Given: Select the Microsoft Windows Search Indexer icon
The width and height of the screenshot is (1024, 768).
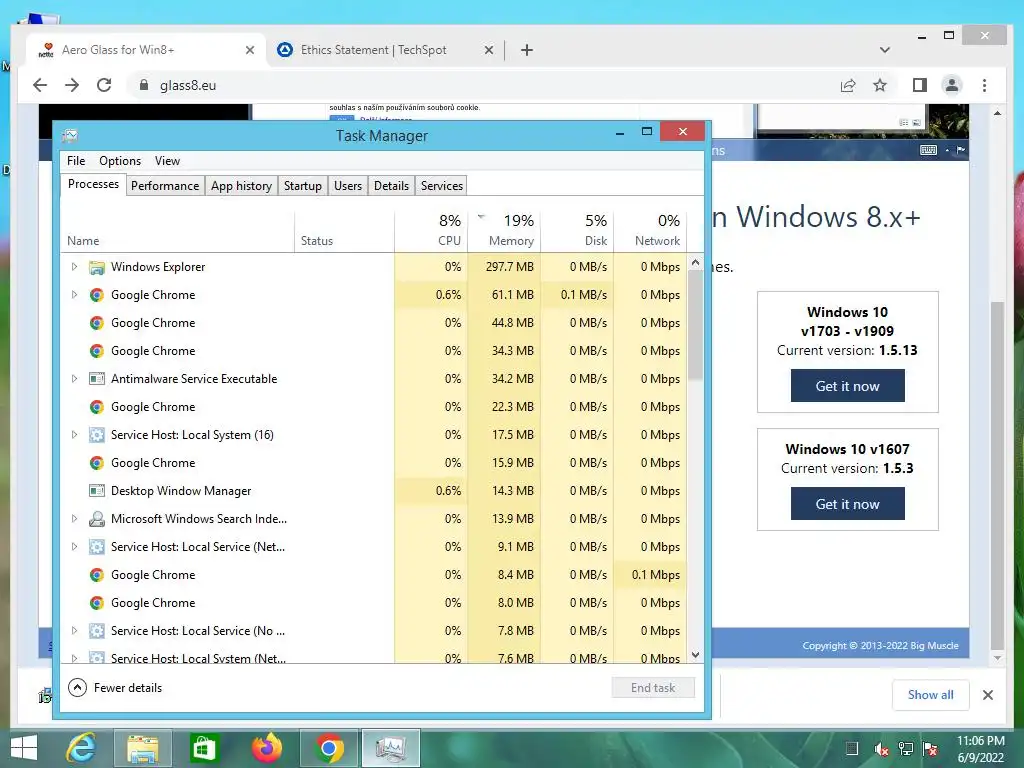Looking at the screenshot, I should [x=97, y=519].
